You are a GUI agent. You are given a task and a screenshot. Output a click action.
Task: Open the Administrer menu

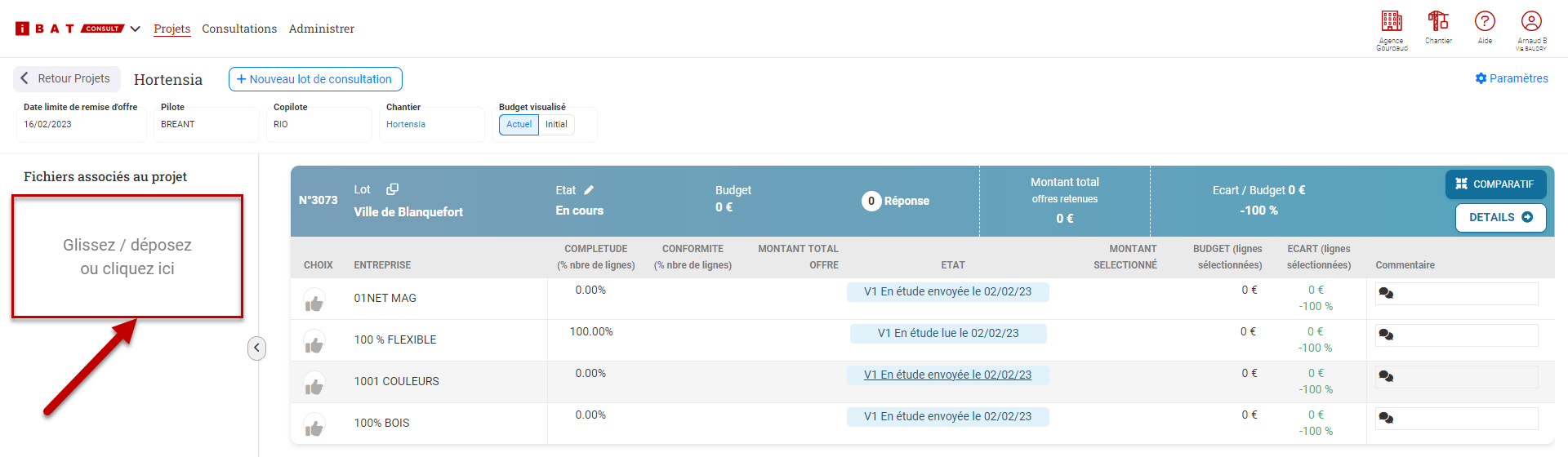coord(321,29)
